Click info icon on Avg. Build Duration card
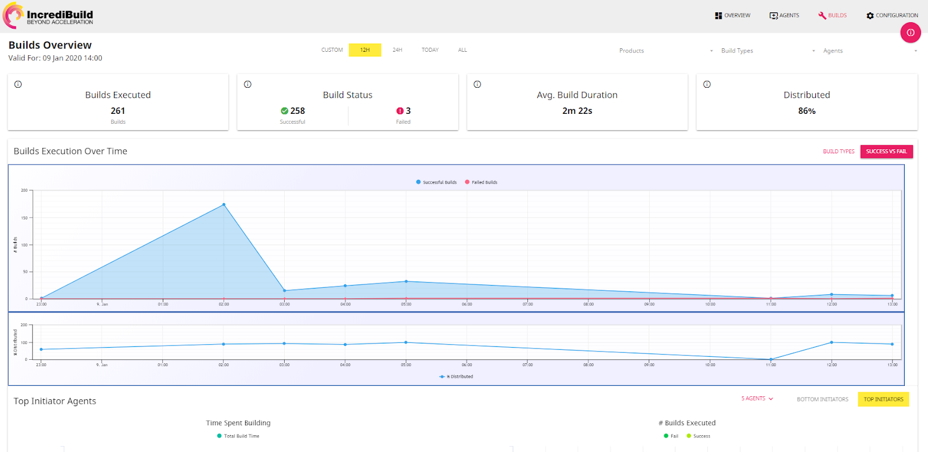 (477, 84)
